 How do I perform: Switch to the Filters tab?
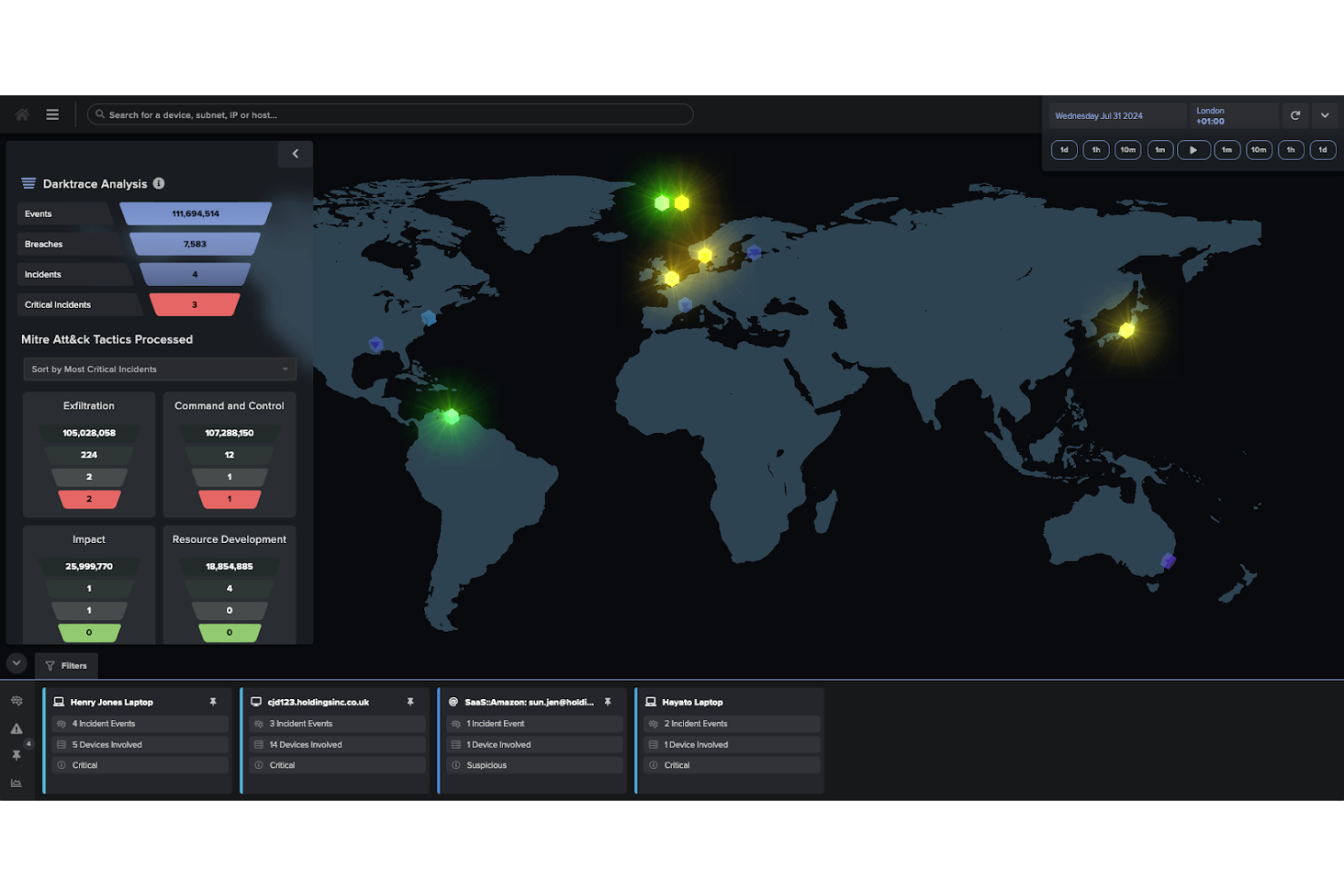click(x=66, y=665)
